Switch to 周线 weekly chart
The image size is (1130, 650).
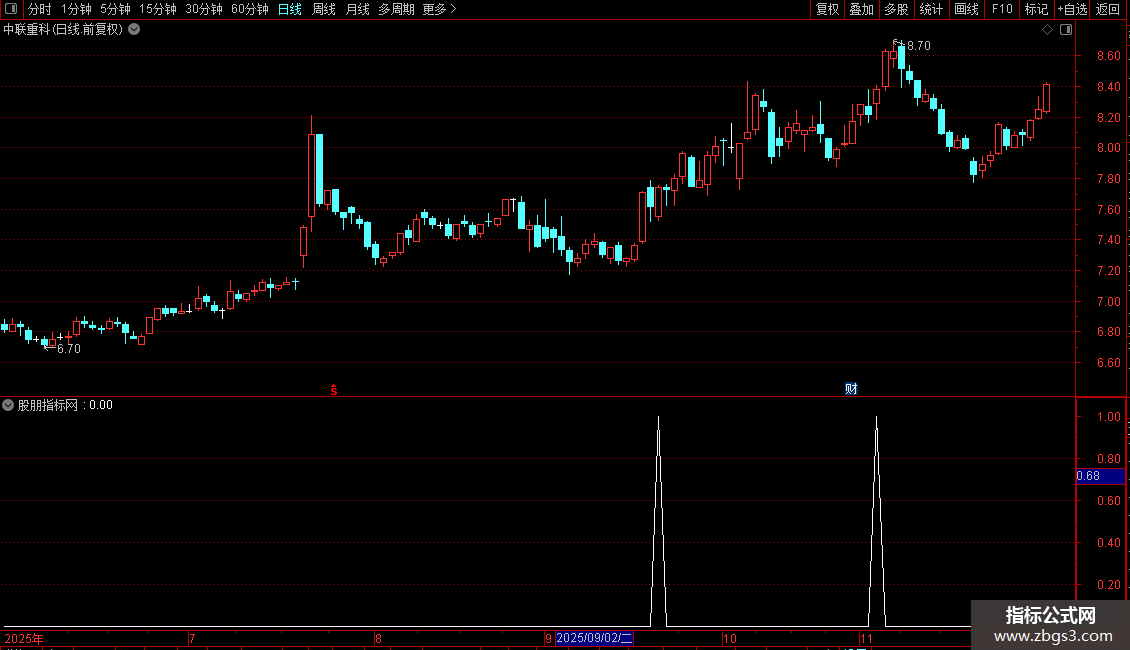click(x=324, y=9)
